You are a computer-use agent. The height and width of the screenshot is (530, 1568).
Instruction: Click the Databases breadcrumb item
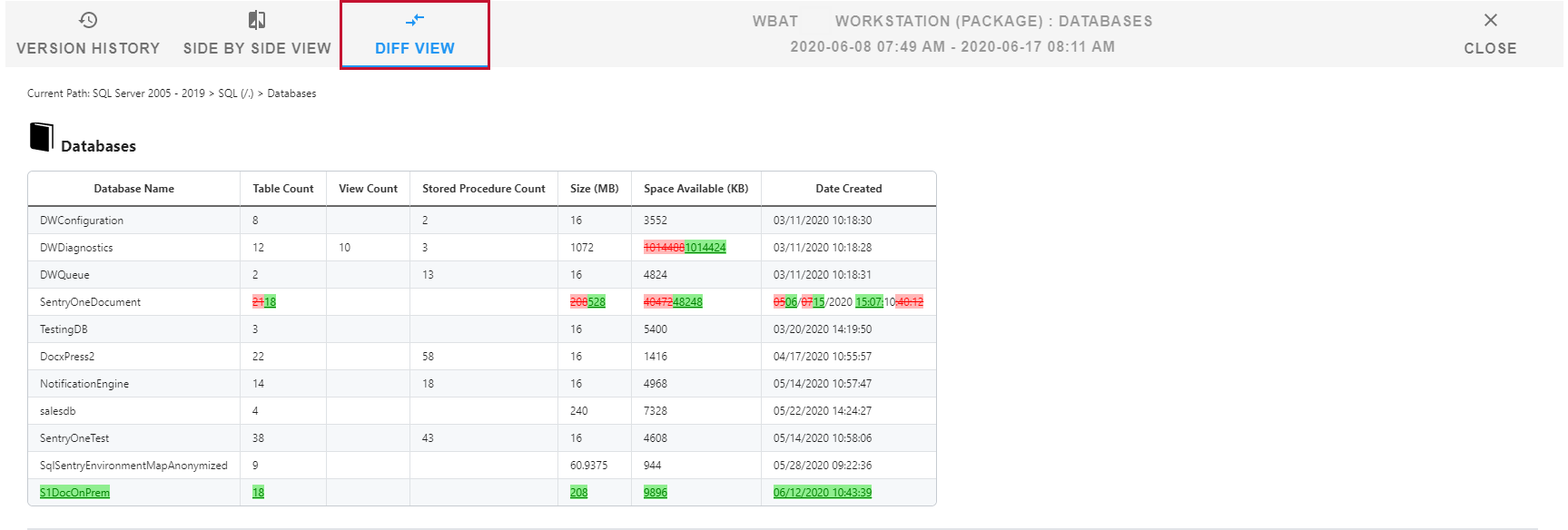pos(291,93)
